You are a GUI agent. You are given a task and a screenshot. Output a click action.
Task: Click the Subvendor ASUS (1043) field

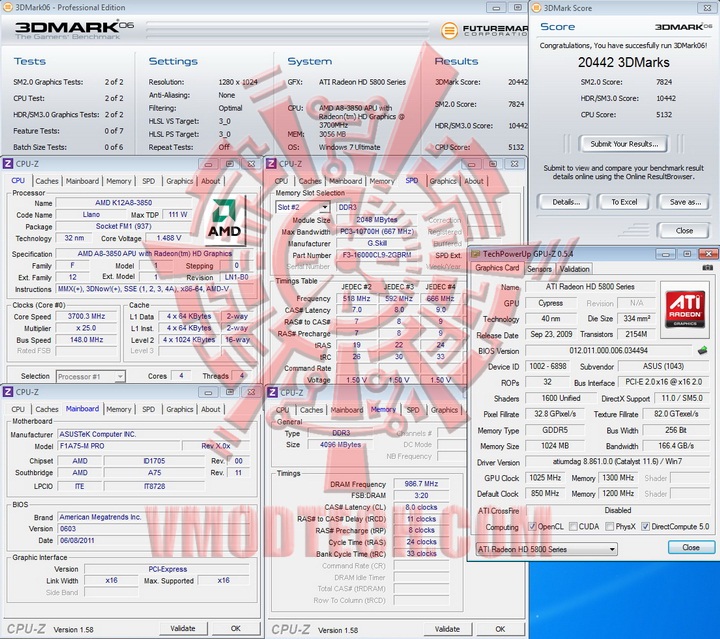664,366
